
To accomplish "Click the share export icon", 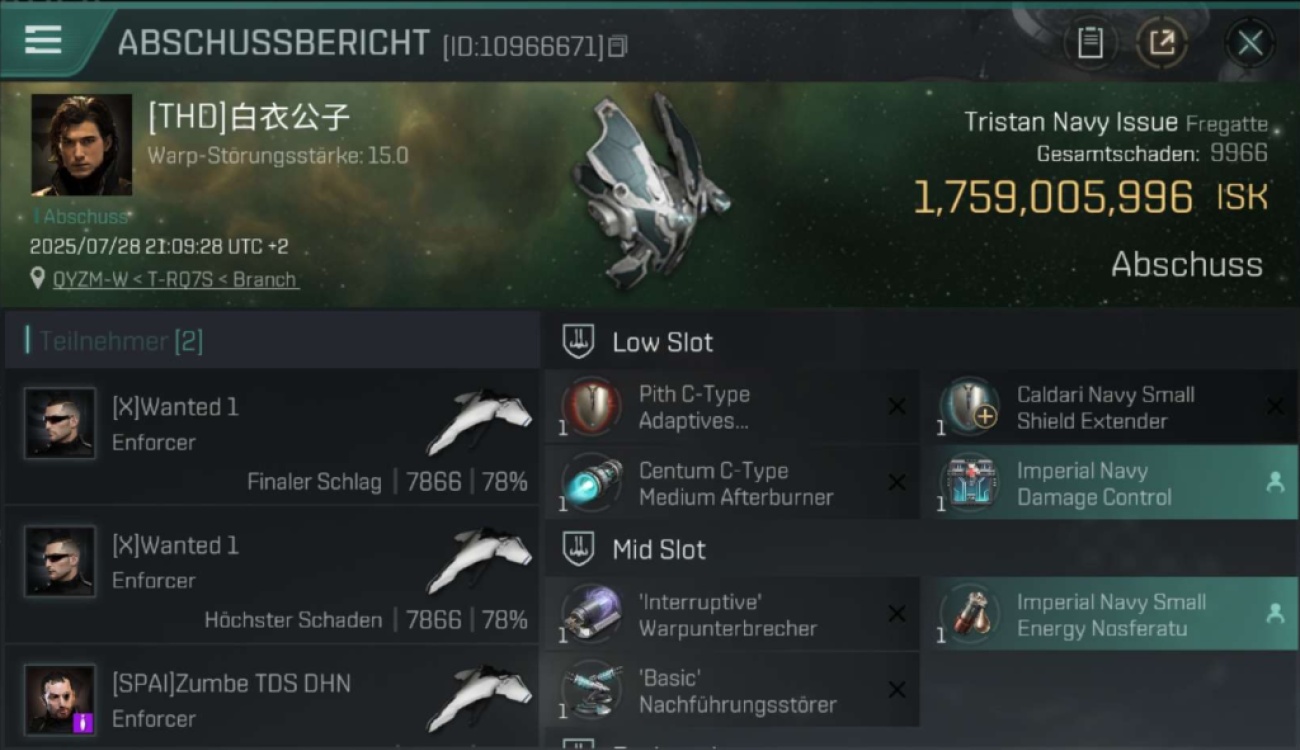I will [1161, 43].
